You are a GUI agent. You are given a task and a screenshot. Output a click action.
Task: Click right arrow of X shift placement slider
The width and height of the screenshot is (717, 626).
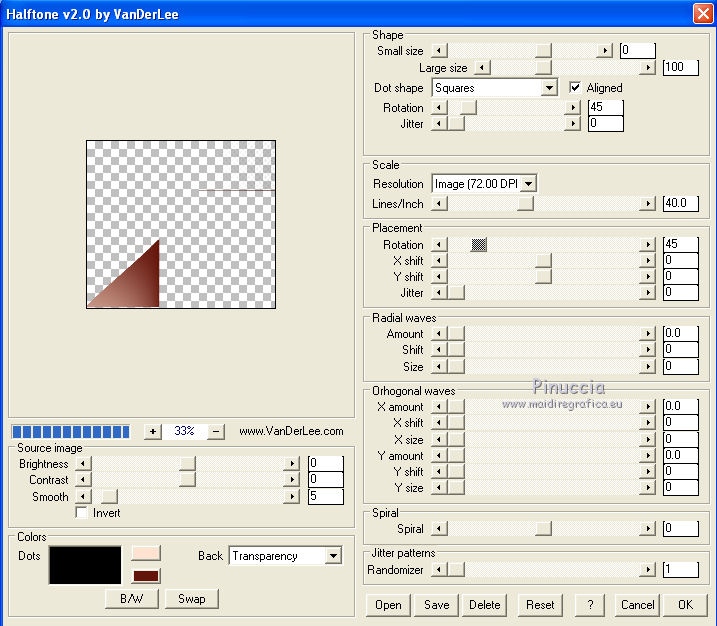point(647,261)
